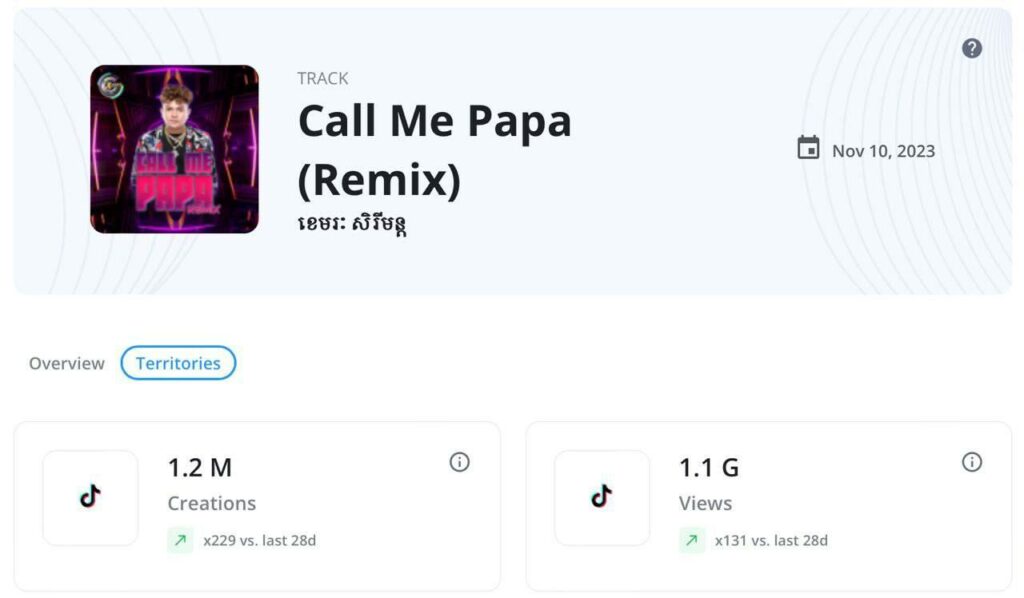Click the calendar icon beside the date
Viewport: 1024px width, 598px height.
click(808, 148)
